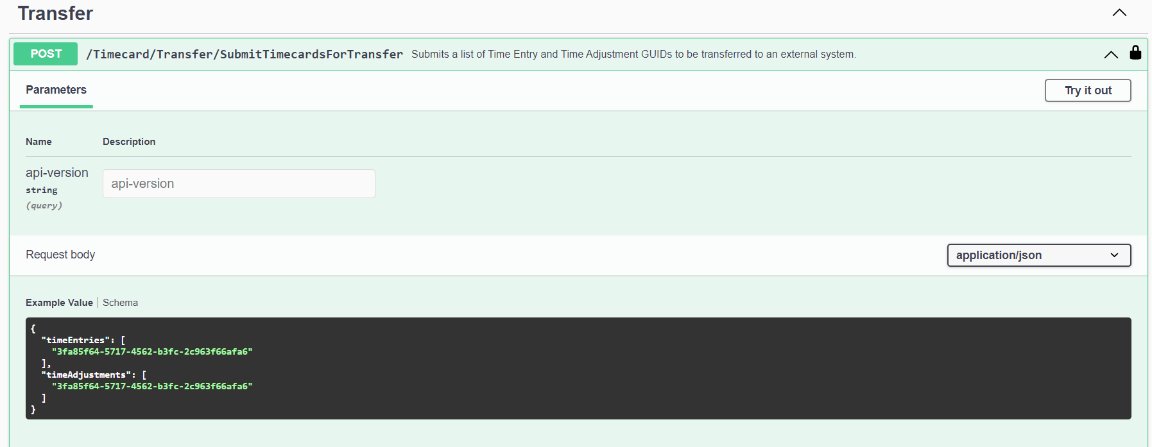Click the Request body label
Image resolution: width=1152 pixels, height=447 pixels.
pos(60,254)
